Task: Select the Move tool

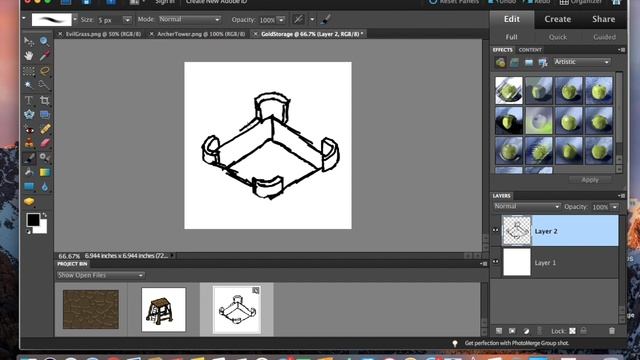Action: (x=29, y=41)
